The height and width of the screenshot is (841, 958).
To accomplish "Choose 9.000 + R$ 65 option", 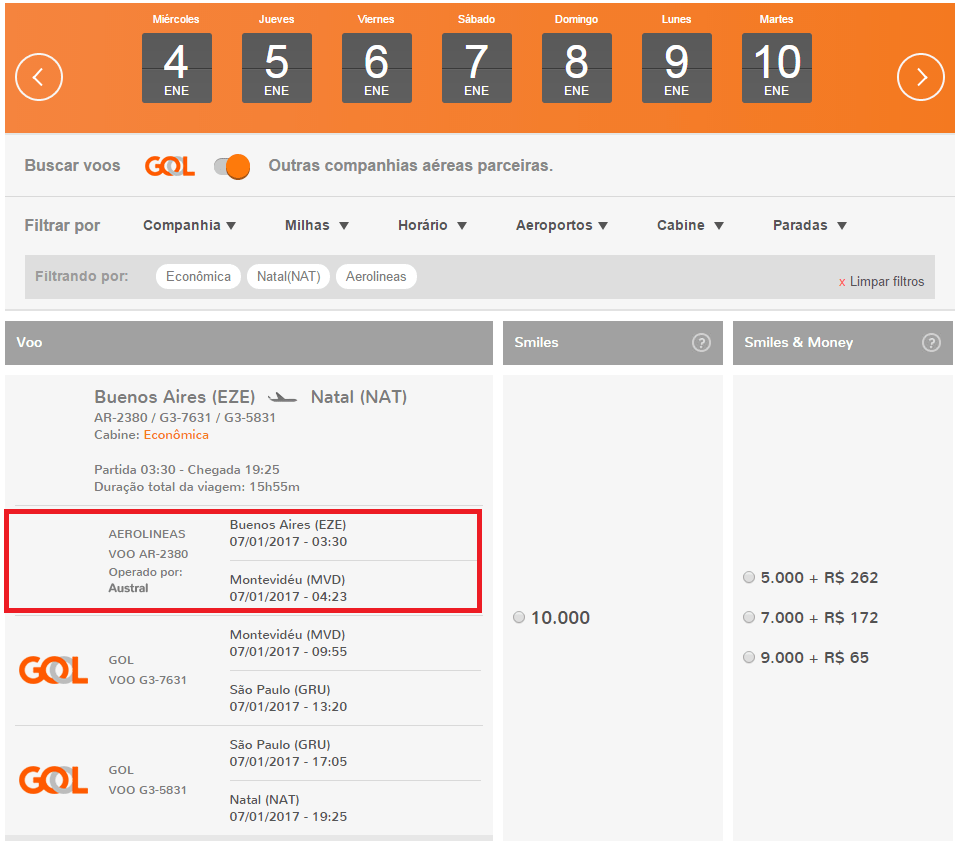I will (748, 657).
